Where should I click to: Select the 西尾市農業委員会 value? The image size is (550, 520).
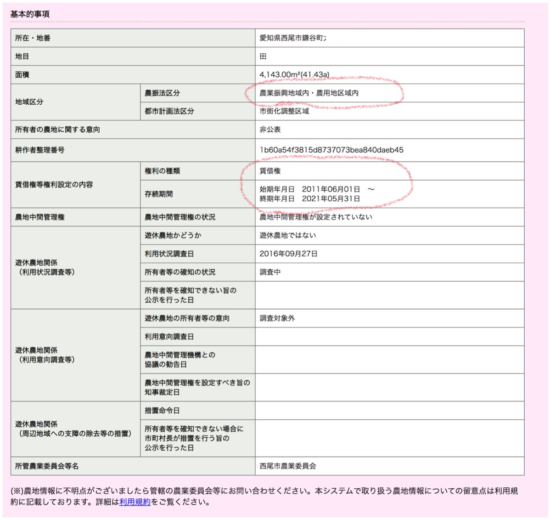tap(288, 466)
